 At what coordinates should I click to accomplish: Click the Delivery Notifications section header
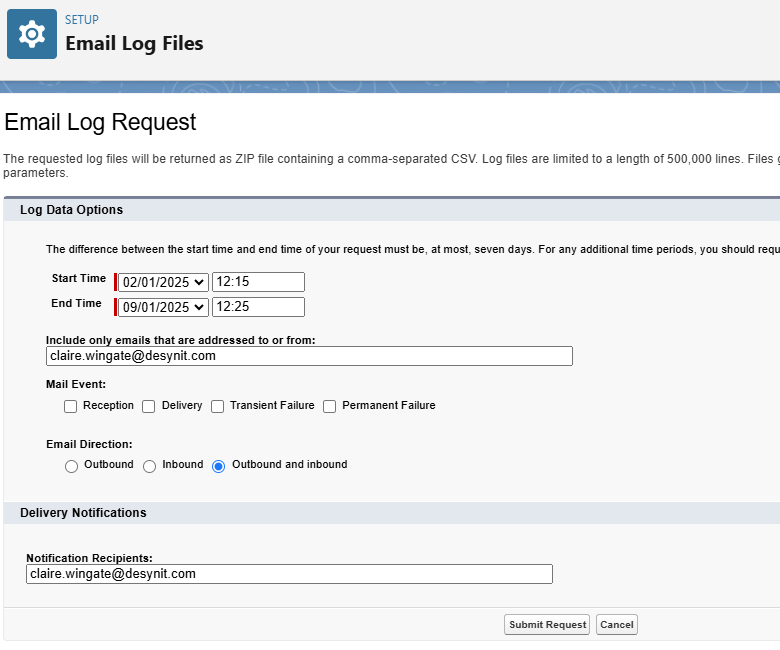tap(83, 513)
